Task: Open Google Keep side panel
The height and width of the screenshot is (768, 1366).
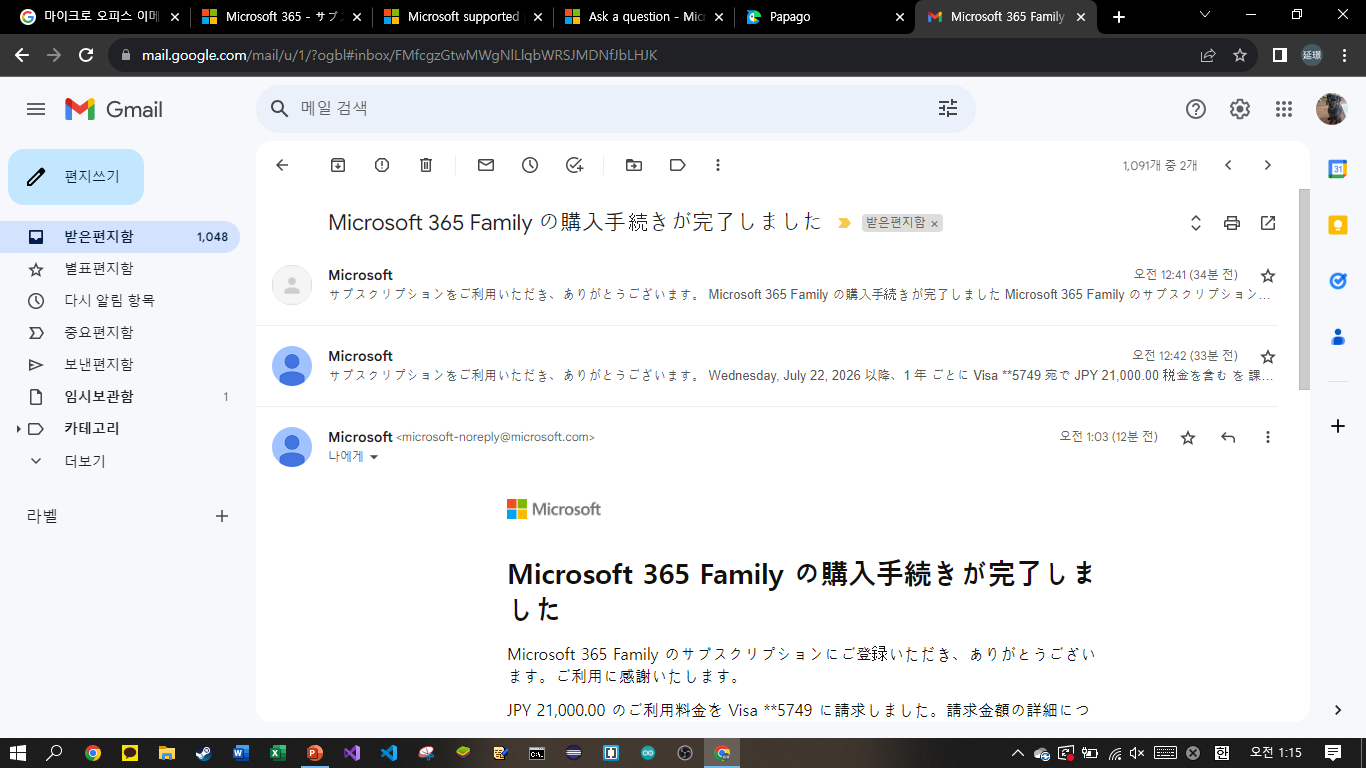Action: (1337, 225)
